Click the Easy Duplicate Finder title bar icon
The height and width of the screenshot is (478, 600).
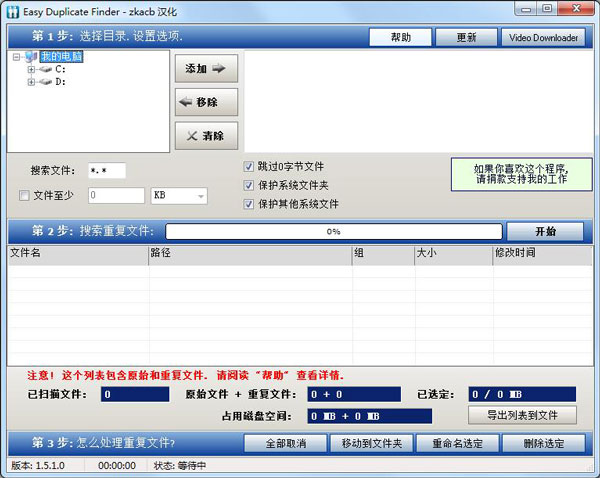click(13, 12)
